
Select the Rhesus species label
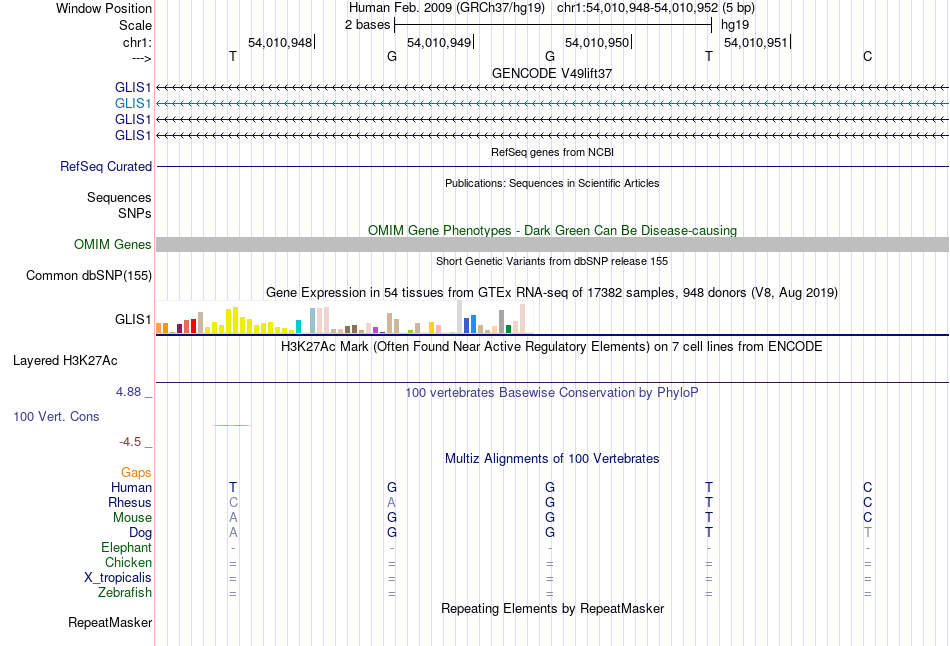[130, 503]
